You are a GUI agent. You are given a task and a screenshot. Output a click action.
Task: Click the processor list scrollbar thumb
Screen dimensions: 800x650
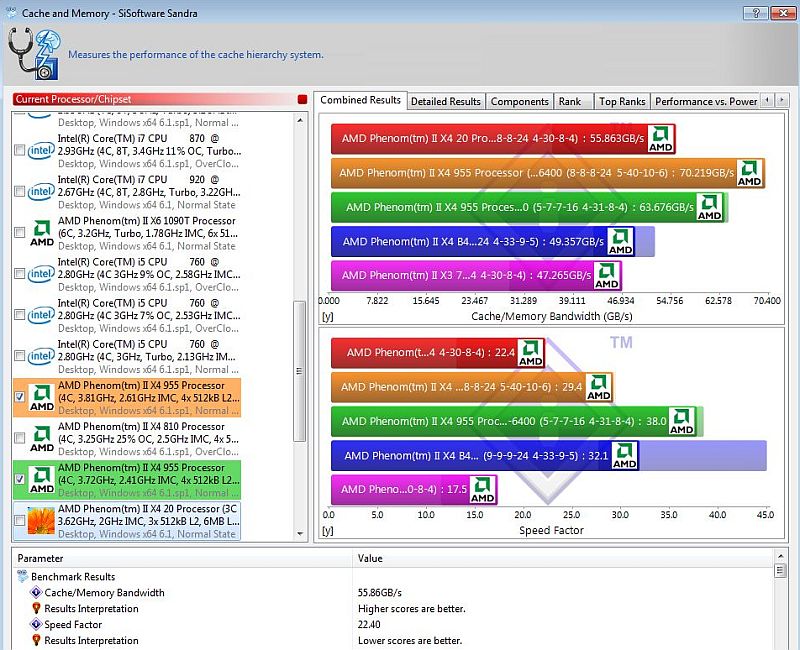pos(300,371)
